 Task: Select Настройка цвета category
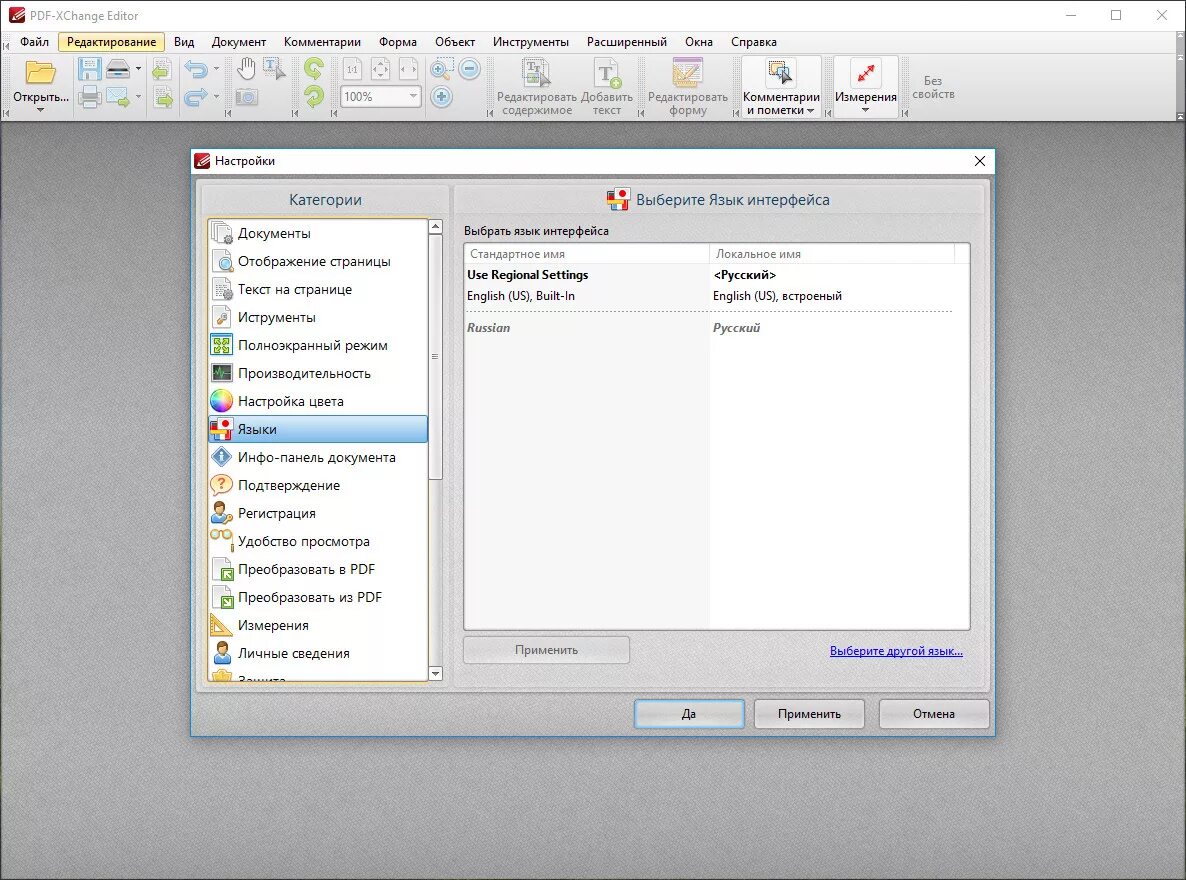coord(318,401)
